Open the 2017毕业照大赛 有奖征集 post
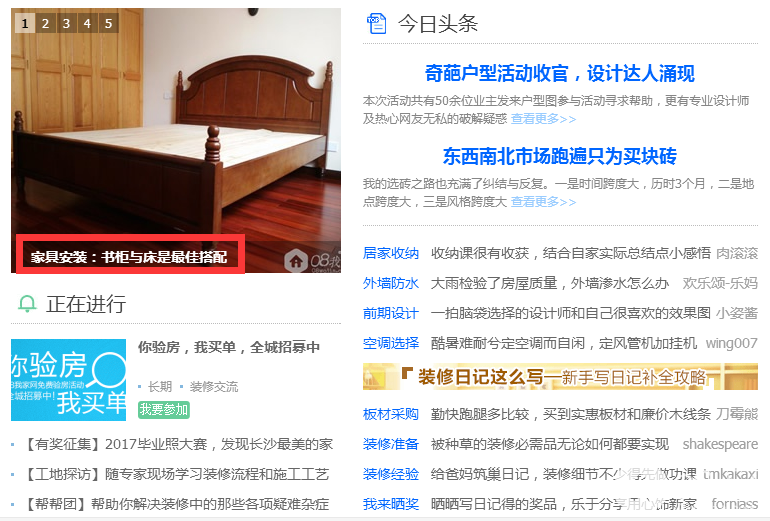 click(x=178, y=444)
